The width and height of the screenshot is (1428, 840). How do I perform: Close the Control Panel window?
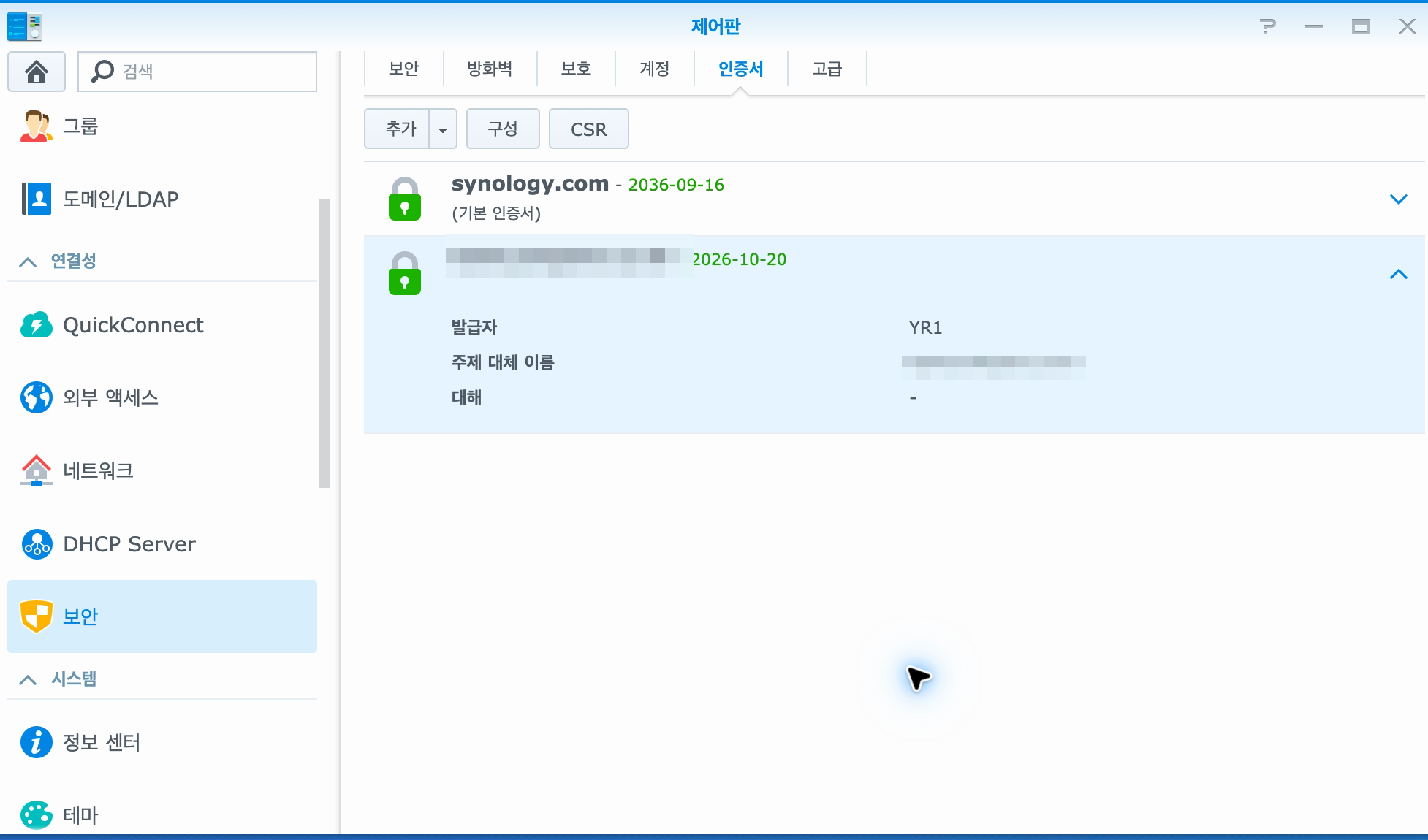[1408, 27]
